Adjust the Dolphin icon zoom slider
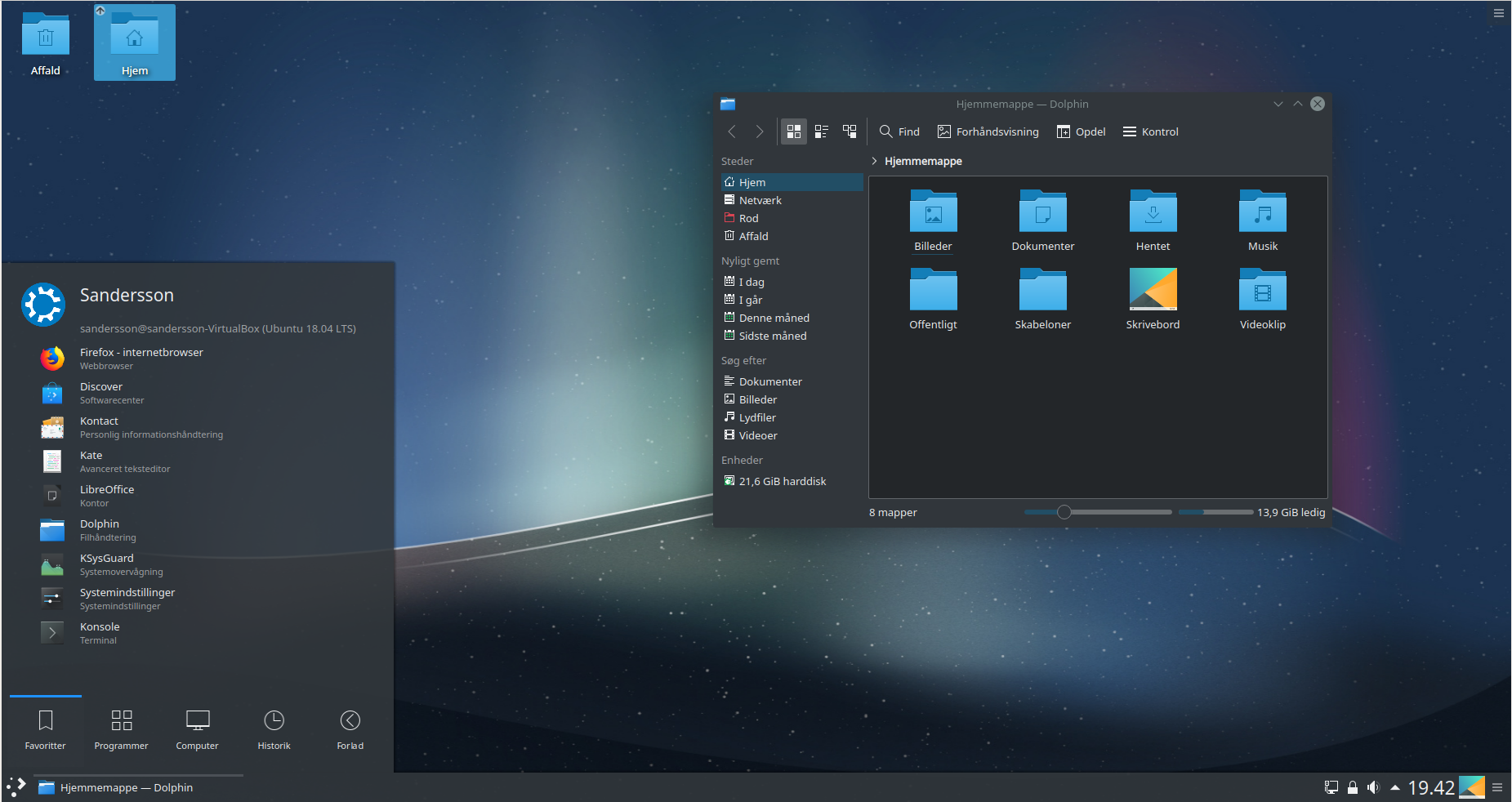The image size is (1512, 802). (1098, 512)
